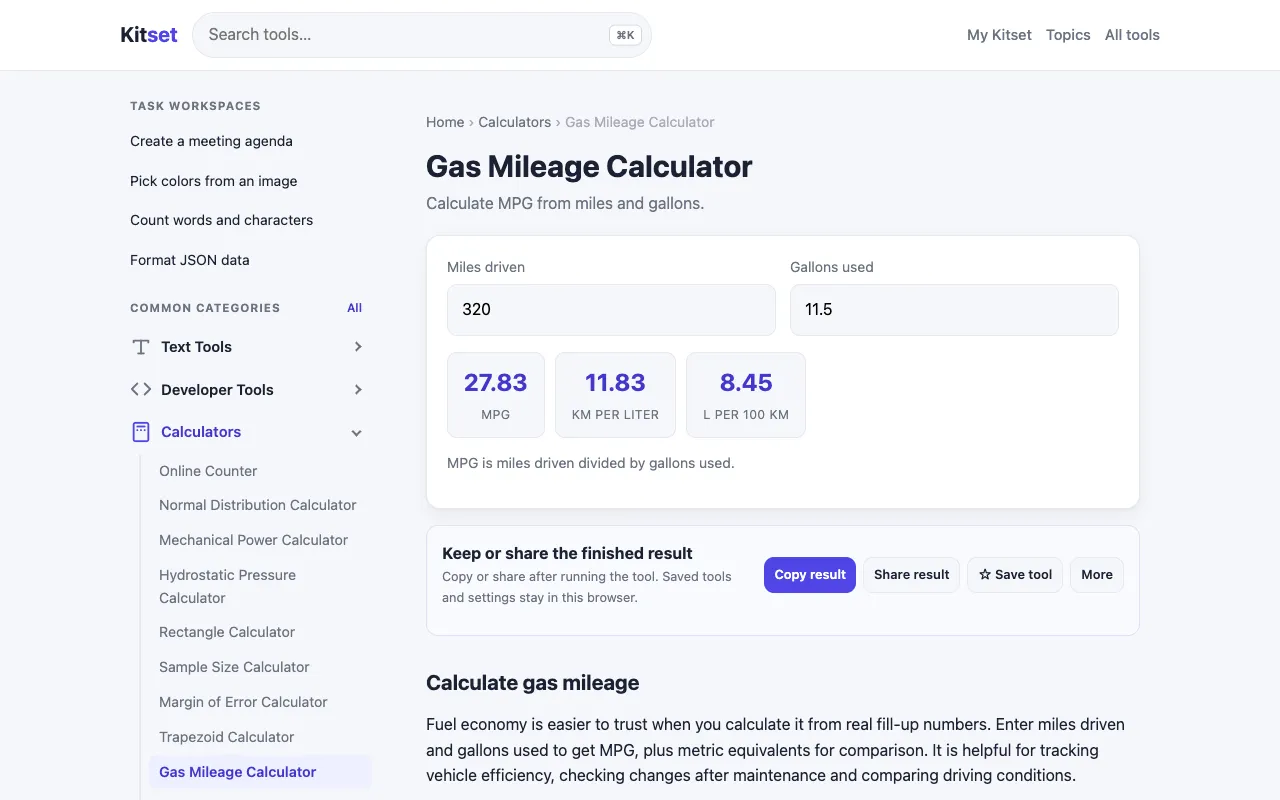Click the Home breadcrumb link
The height and width of the screenshot is (800, 1280).
pyautogui.click(x=445, y=122)
